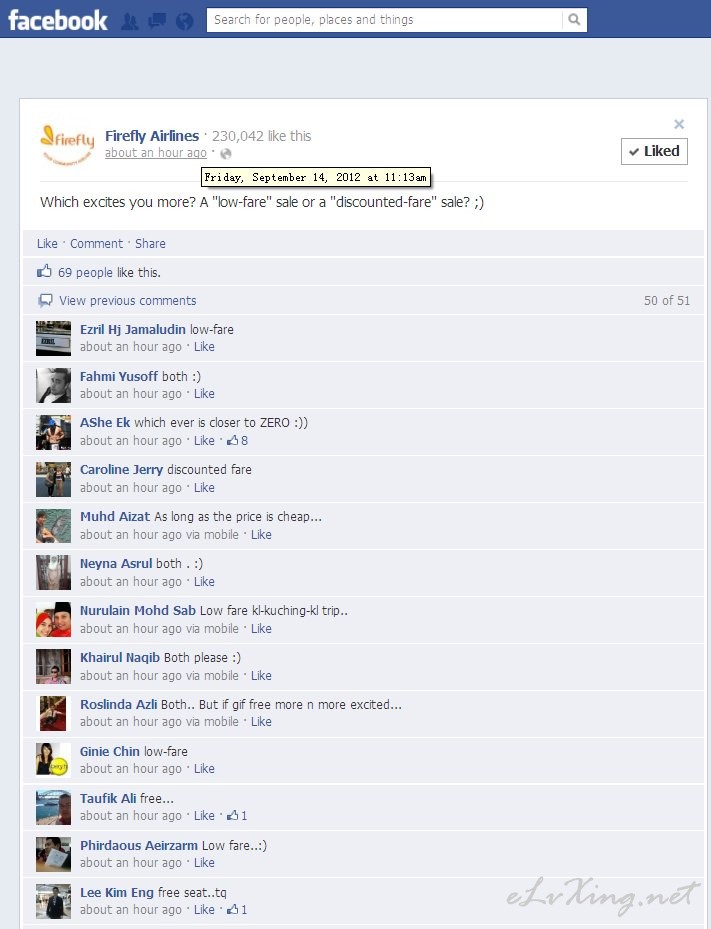Click the public audience globe icon near timestamp
The image size is (711, 929).
226,154
